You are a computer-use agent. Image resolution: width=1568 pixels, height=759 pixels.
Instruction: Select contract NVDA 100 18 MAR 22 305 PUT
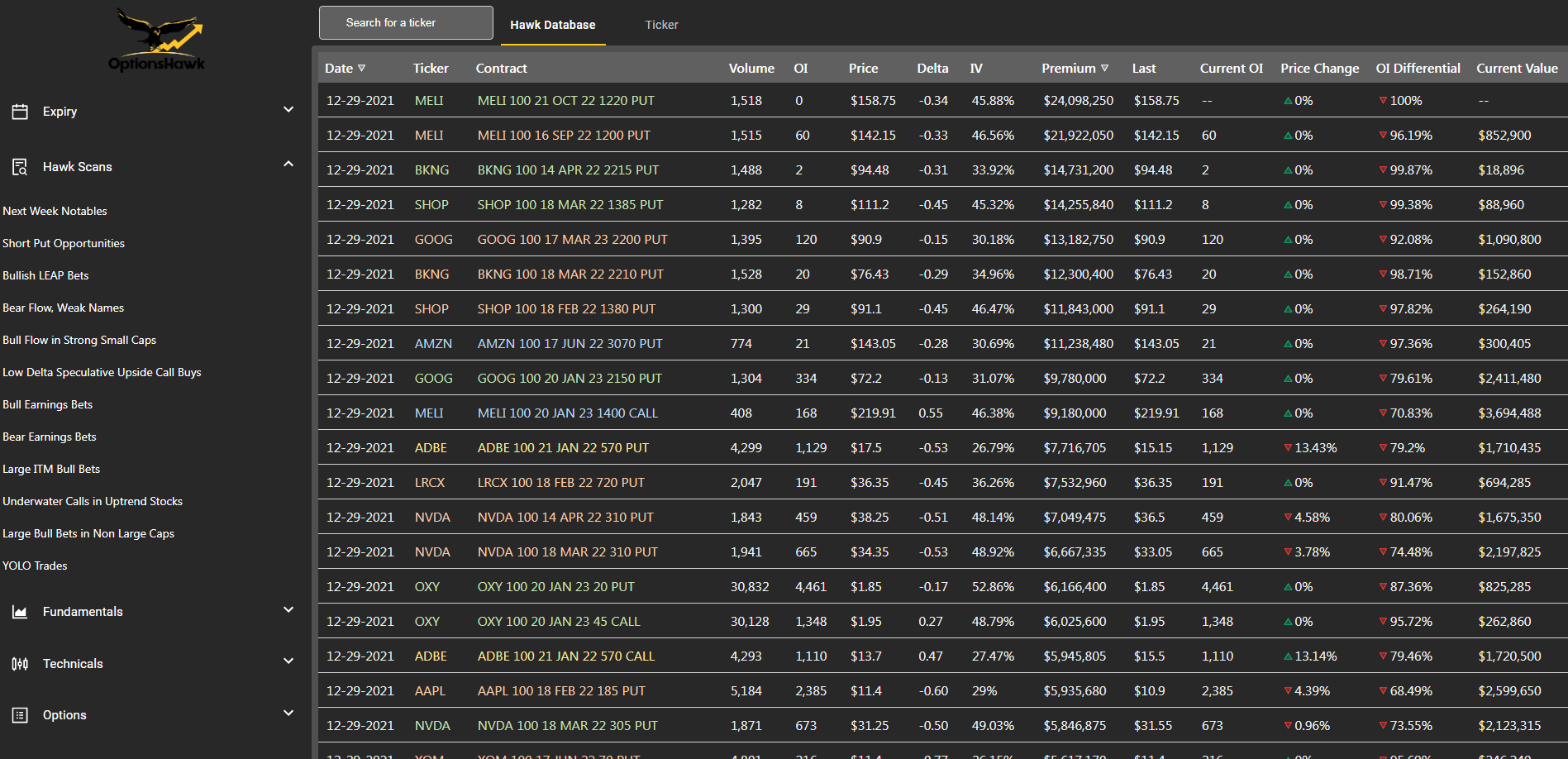[568, 726]
